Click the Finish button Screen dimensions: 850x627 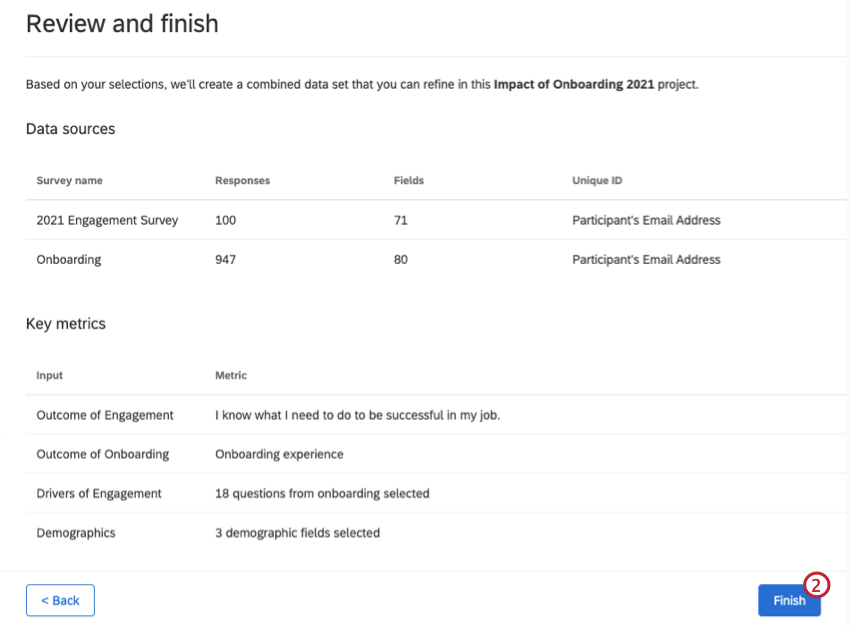pyautogui.click(x=789, y=600)
